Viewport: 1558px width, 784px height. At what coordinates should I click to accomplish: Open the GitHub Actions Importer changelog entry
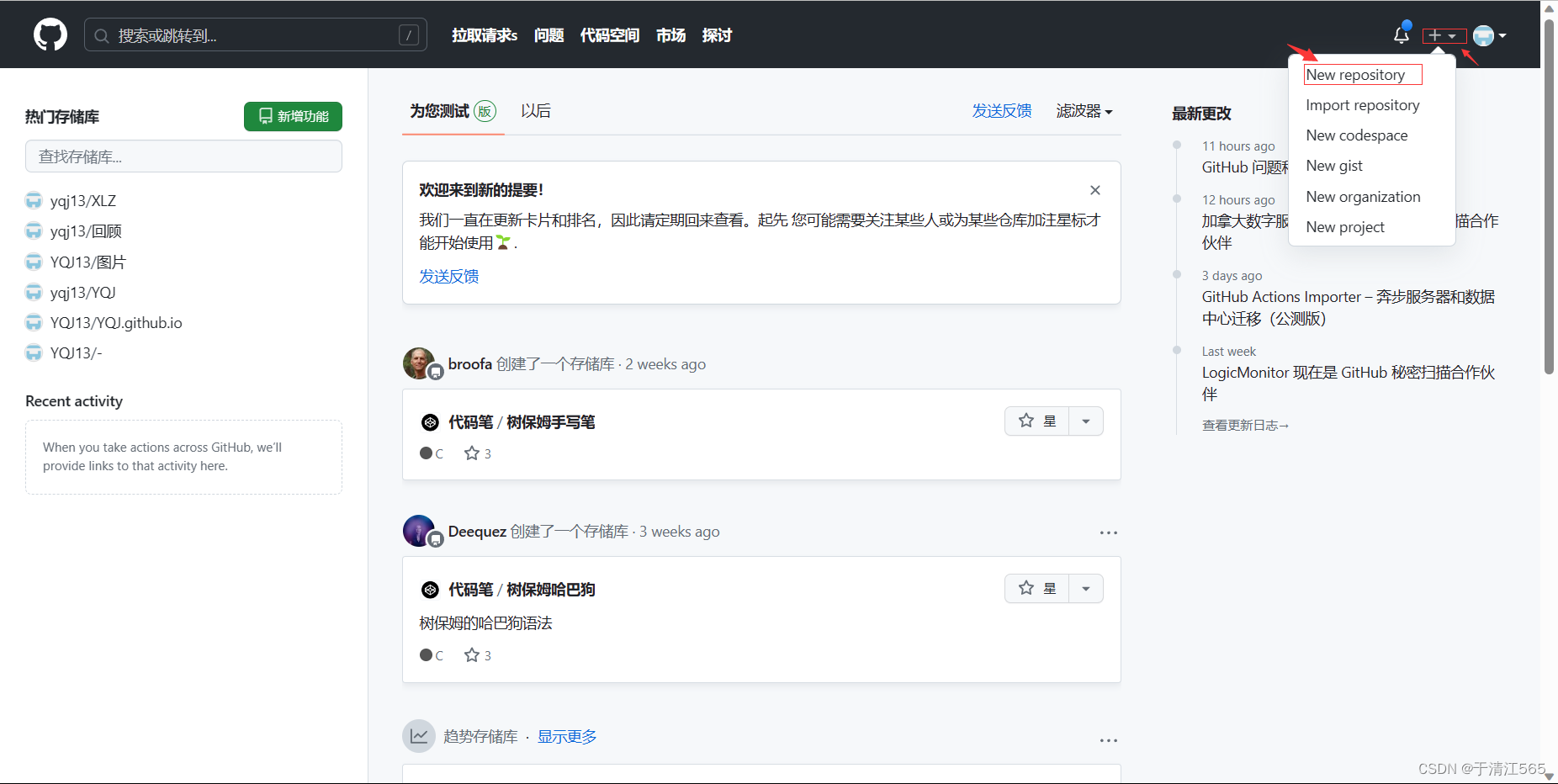(1349, 308)
